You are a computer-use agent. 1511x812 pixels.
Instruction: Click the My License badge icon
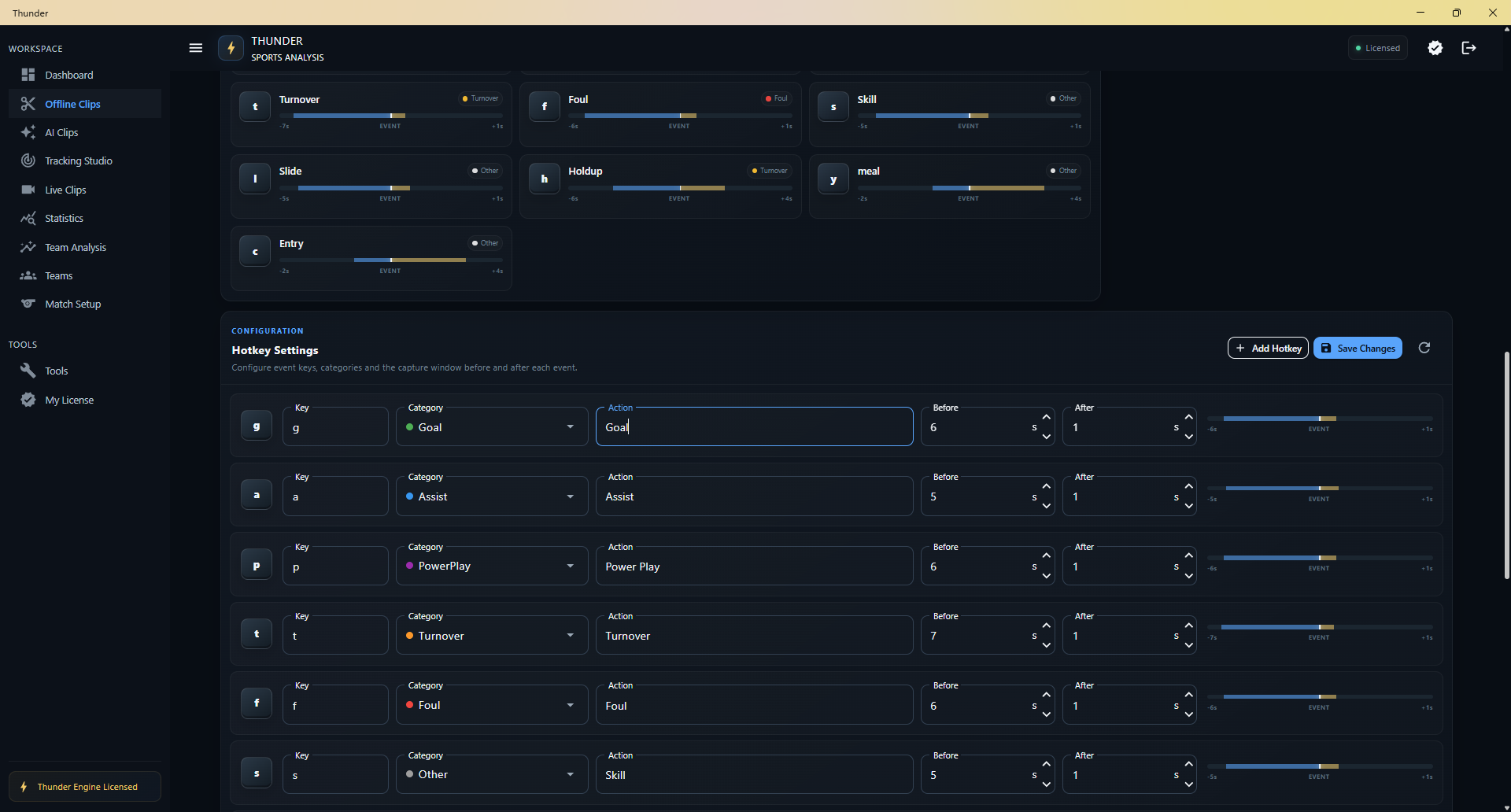point(28,400)
